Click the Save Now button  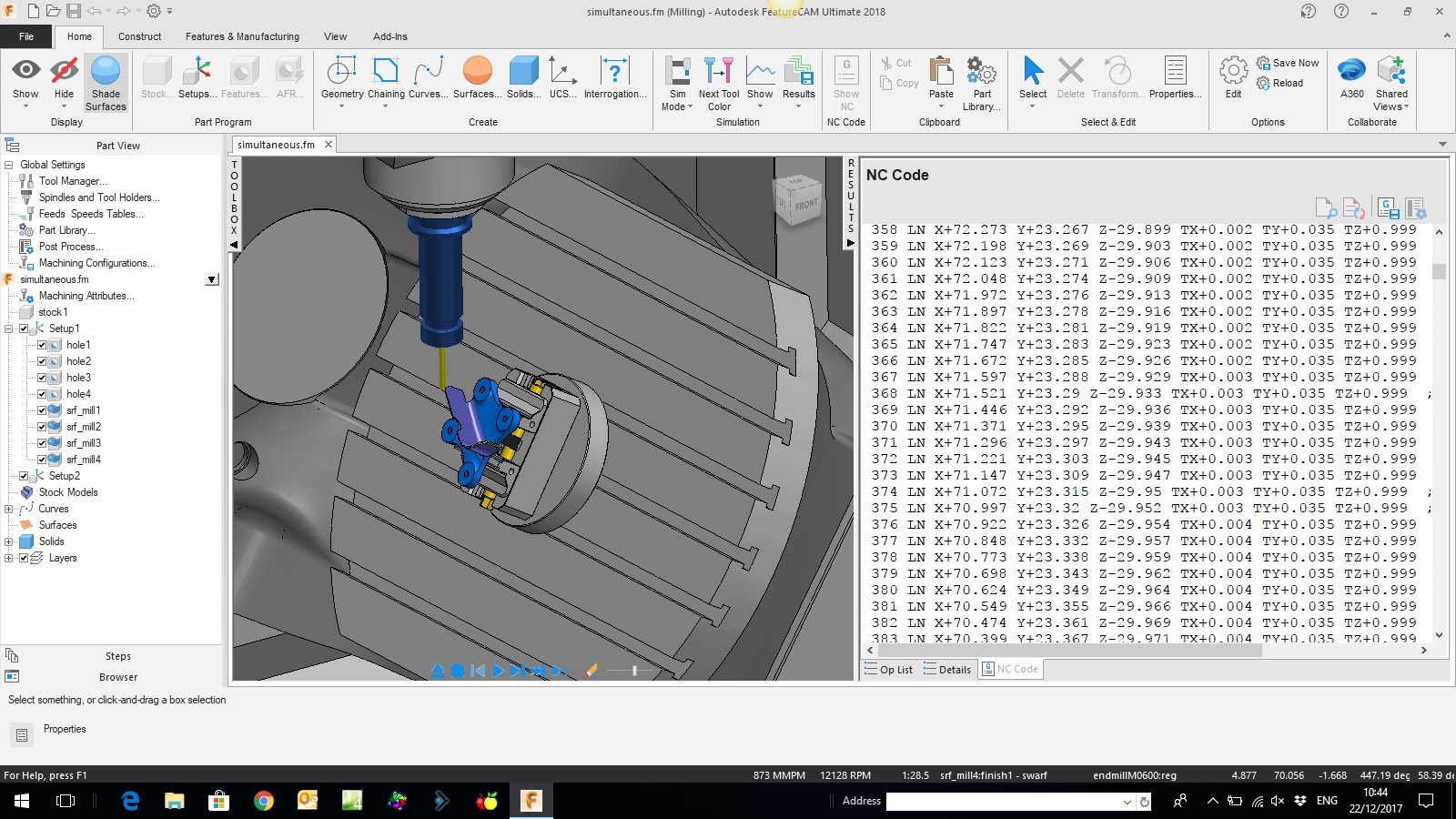tap(1288, 63)
